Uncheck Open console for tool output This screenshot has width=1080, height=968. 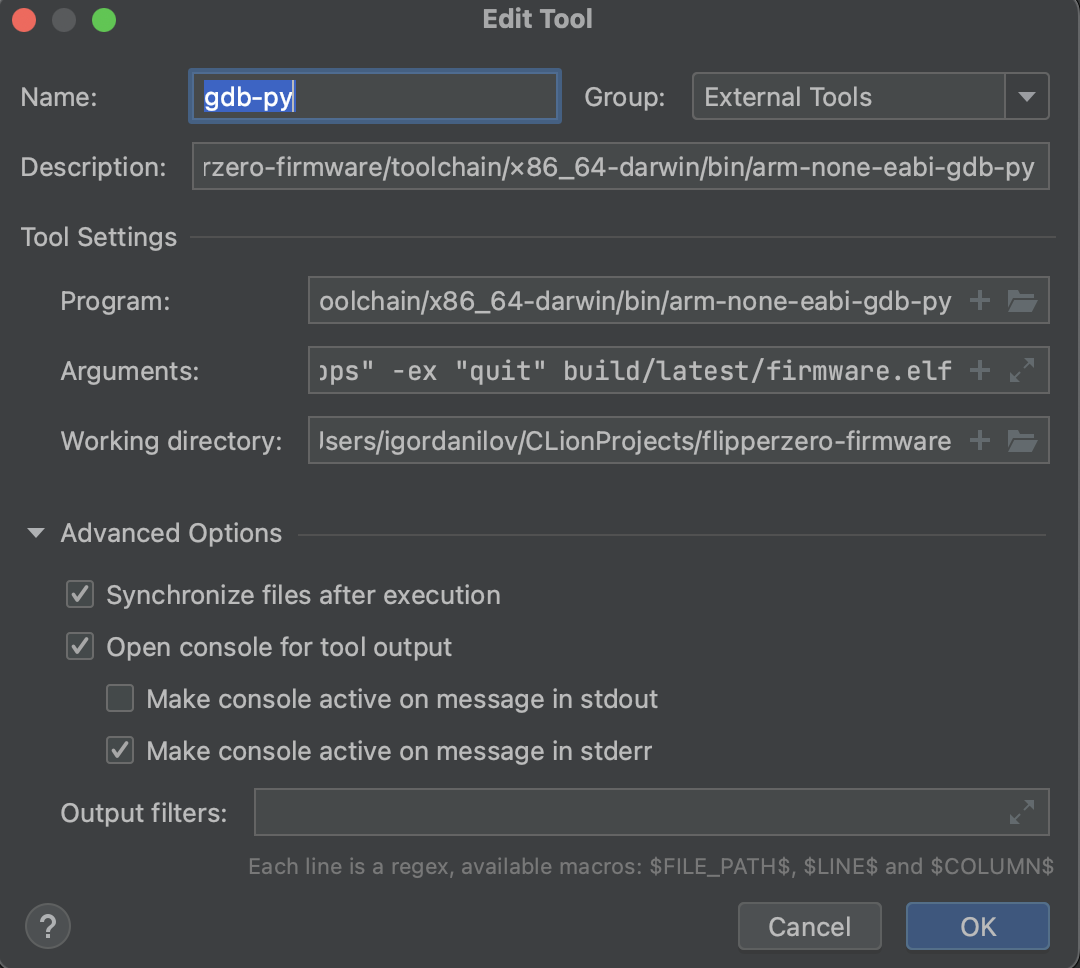tap(80, 646)
